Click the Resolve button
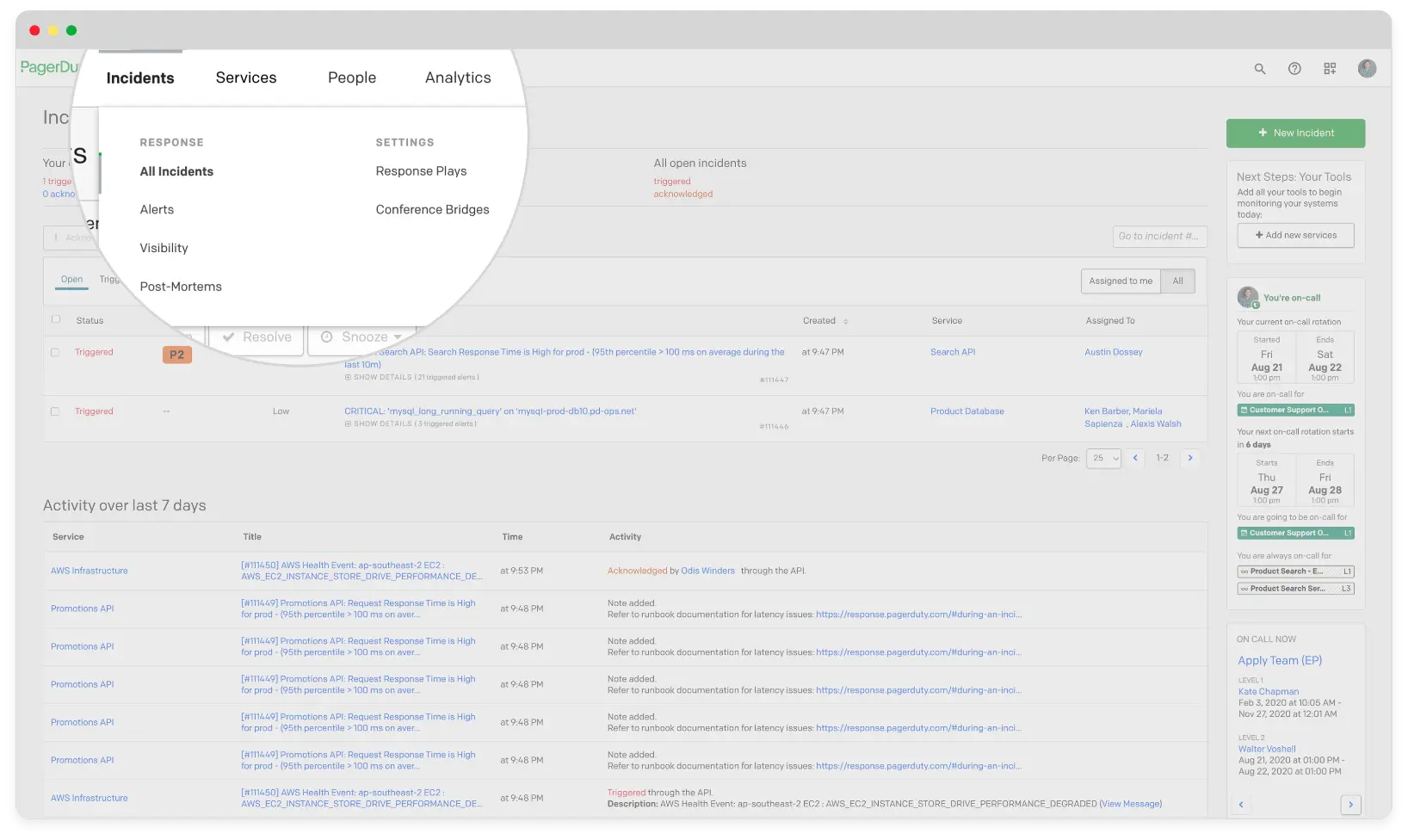This screenshot has width=1408, height=840. [257, 337]
